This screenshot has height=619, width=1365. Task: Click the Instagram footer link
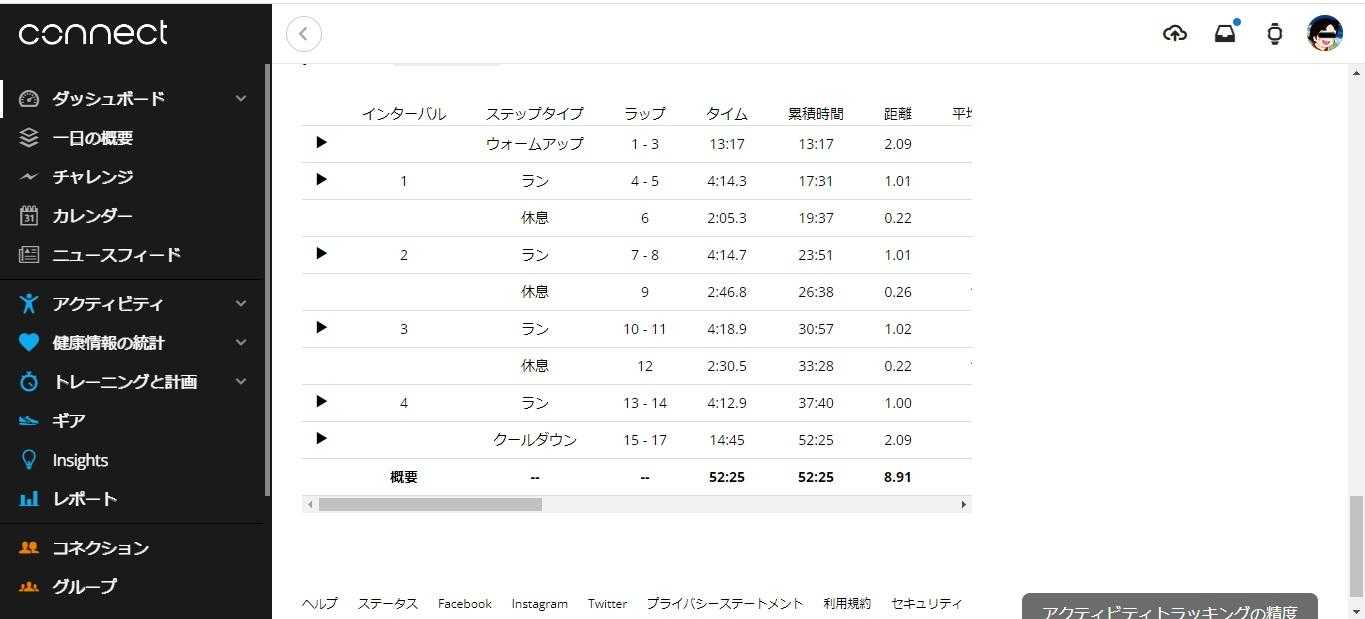(539, 604)
